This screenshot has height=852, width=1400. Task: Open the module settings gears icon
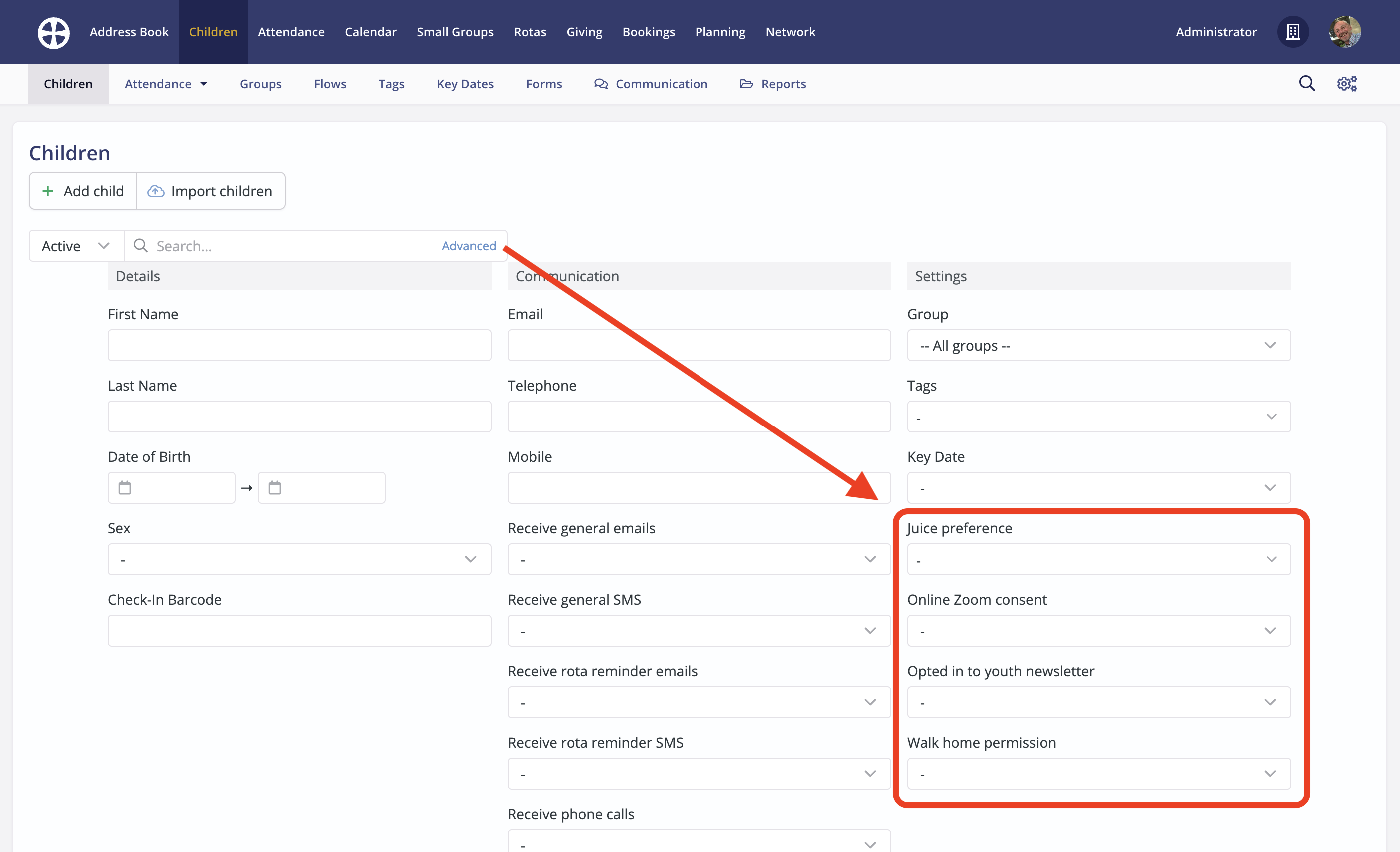click(x=1346, y=83)
